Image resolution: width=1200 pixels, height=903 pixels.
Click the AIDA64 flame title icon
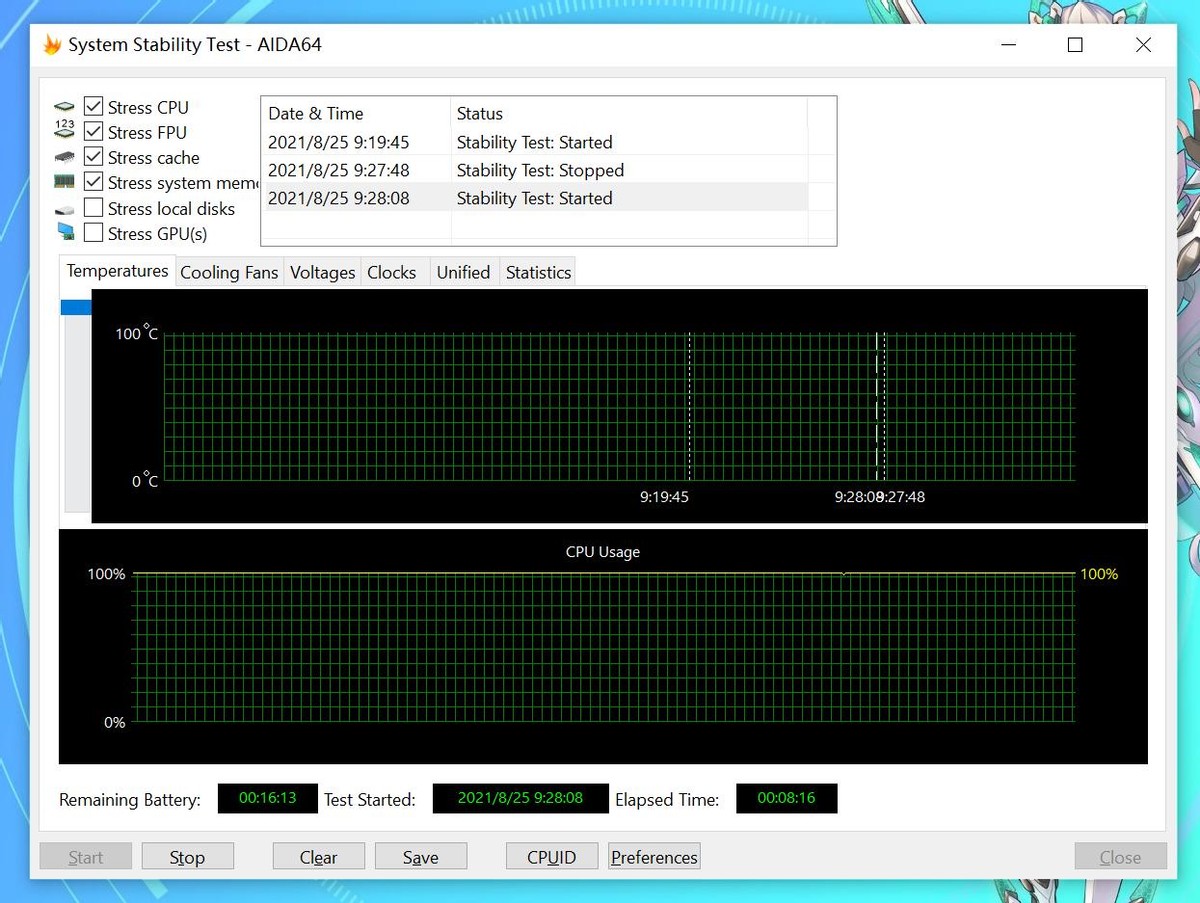52,45
